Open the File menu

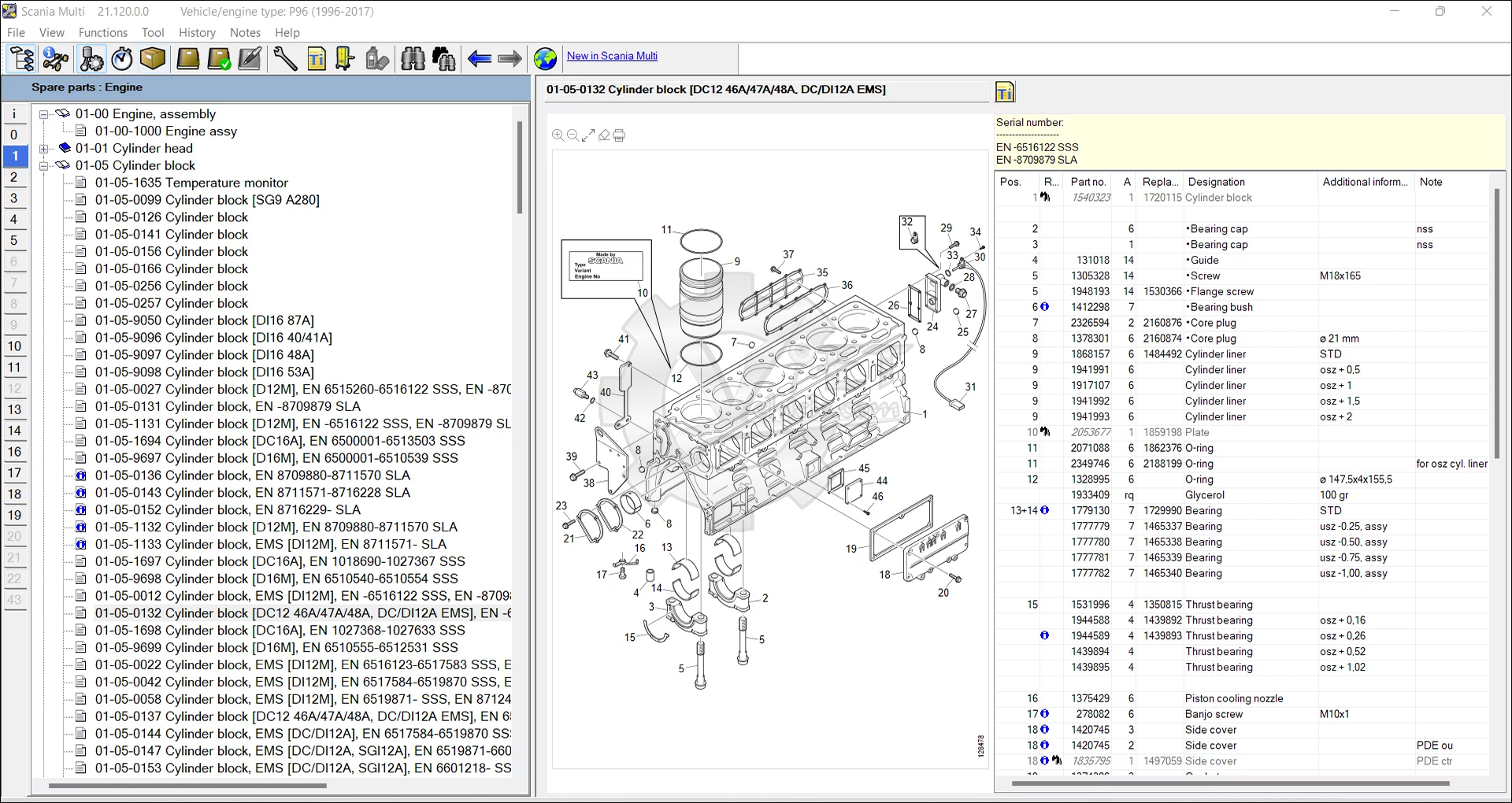click(x=16, y=32)
